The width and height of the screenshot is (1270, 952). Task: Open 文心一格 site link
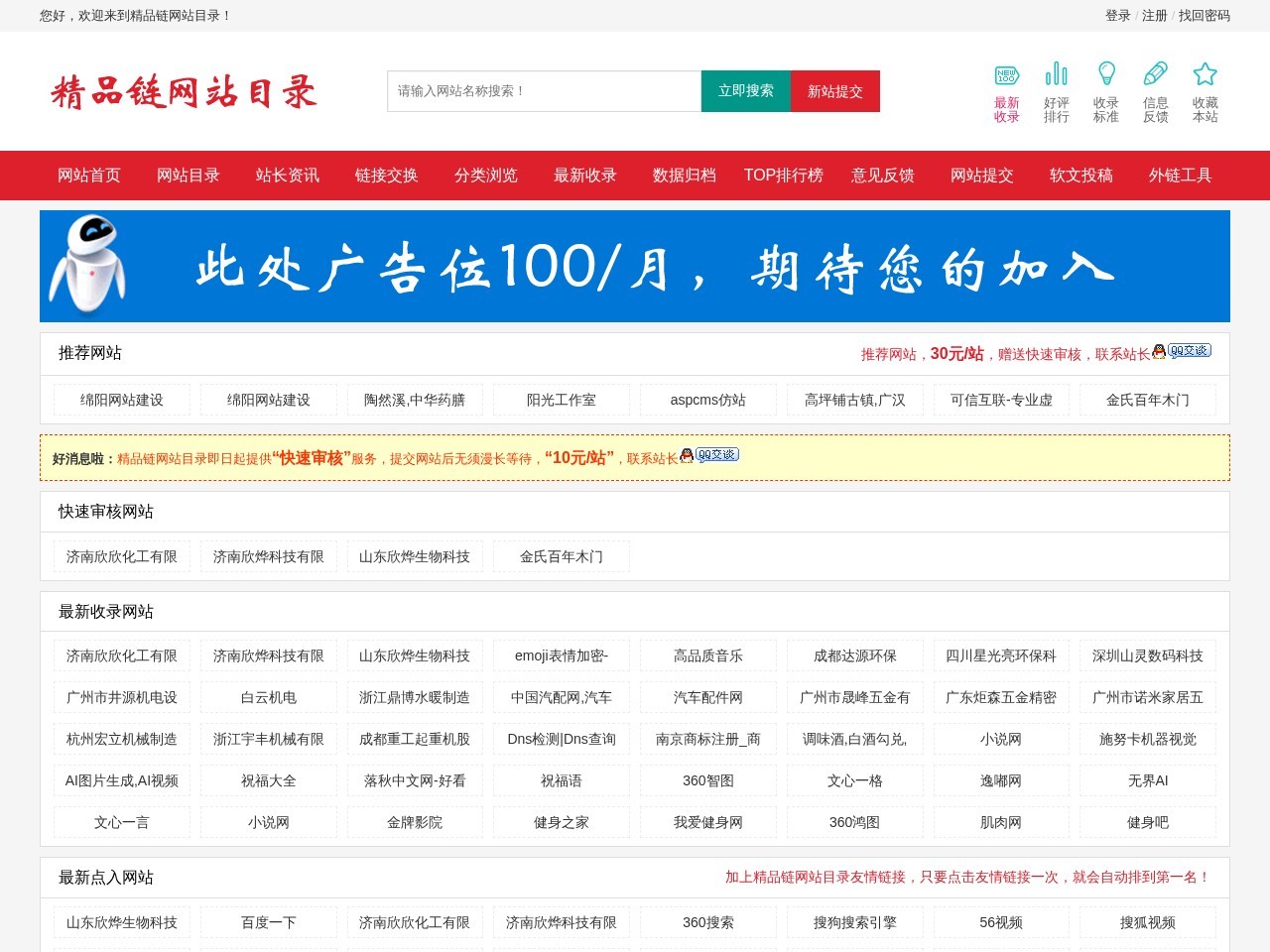pyautogui.click(x=855, y=780)
